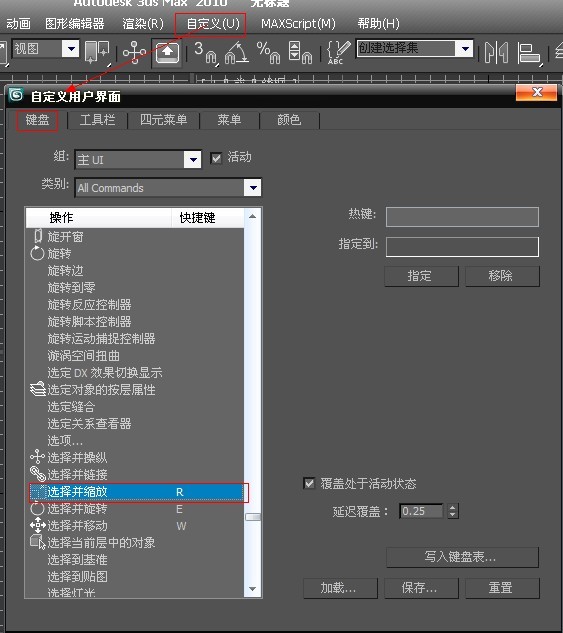Click the 写入键盘表... button
This screenshot has height=633, width=563.
click(x=462, y=558)
